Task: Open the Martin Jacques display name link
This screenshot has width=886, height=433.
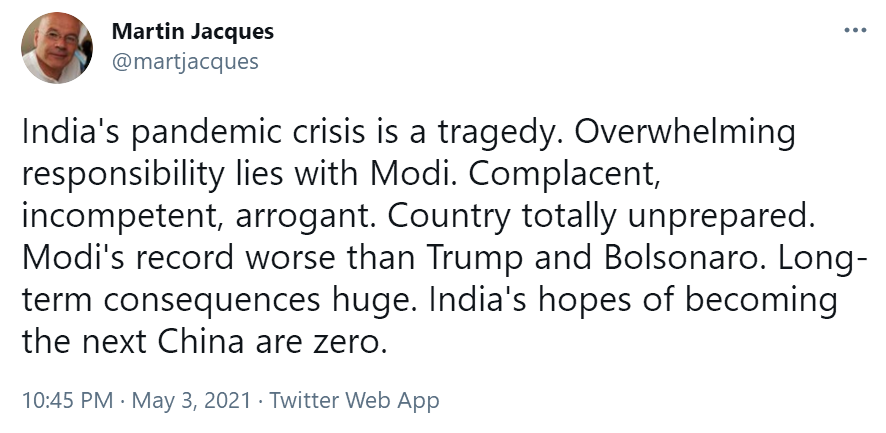Action: point(192,32)
